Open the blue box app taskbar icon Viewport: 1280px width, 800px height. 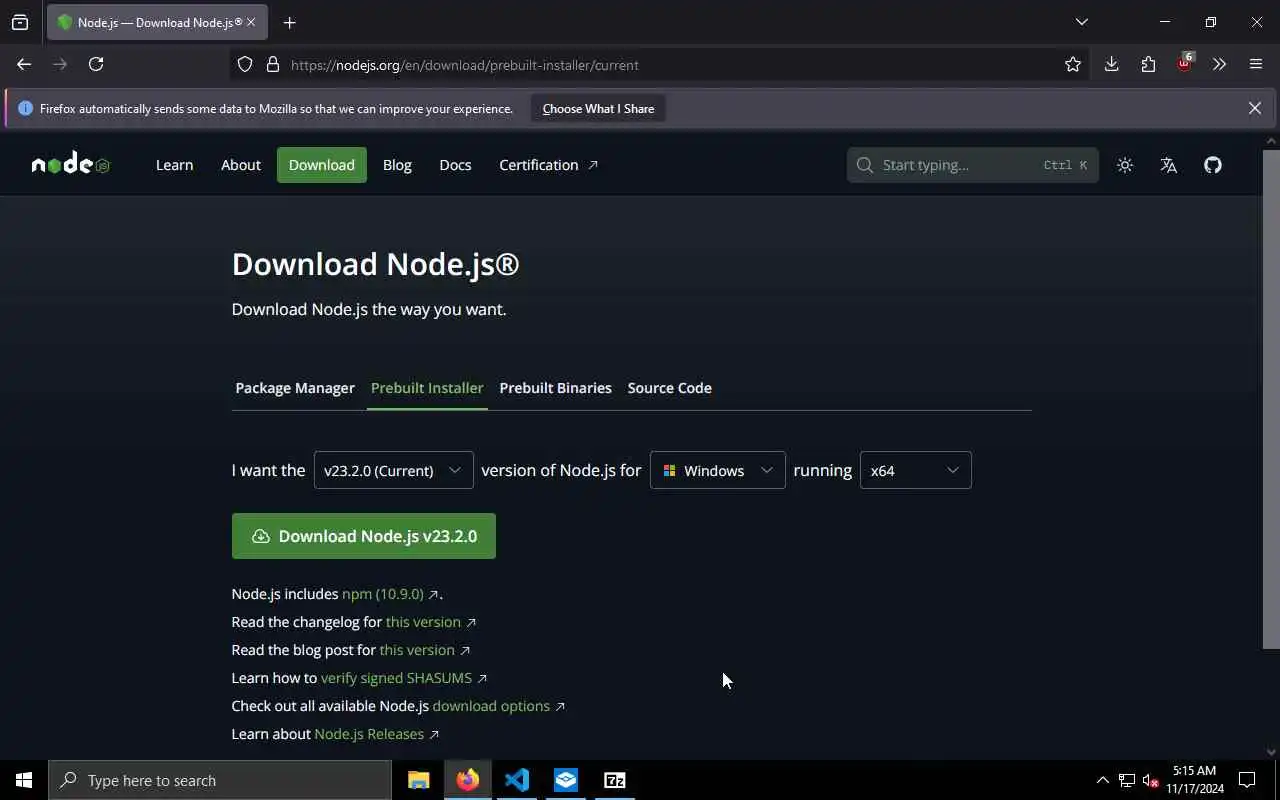coord(566,780)
